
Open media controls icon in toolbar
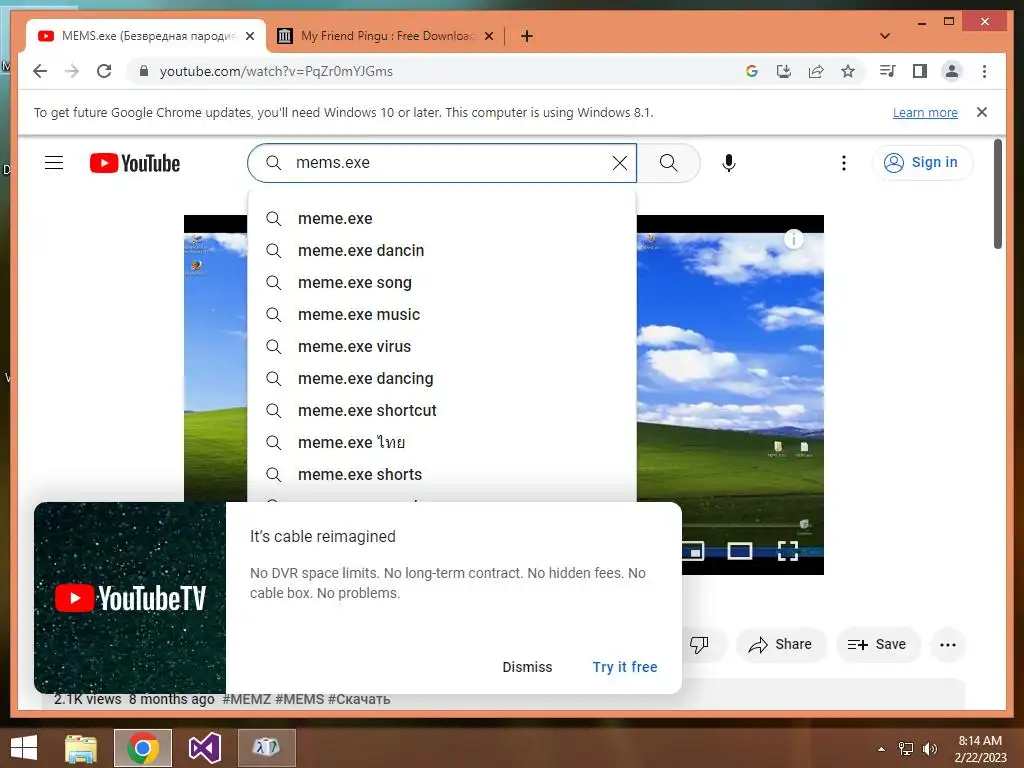(x=888, y=71)
